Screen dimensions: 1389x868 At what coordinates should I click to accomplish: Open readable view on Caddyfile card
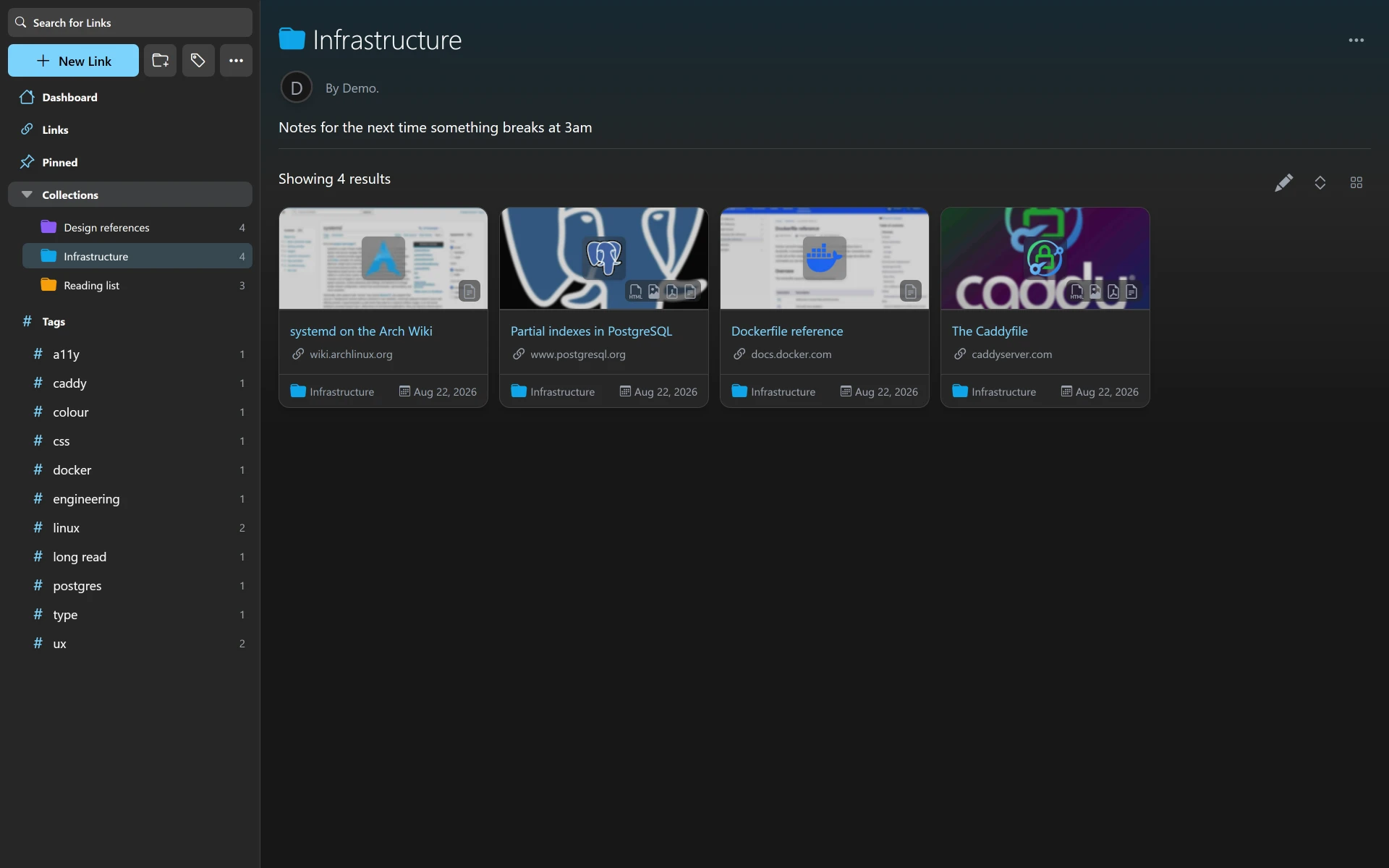pos(1131,291)
